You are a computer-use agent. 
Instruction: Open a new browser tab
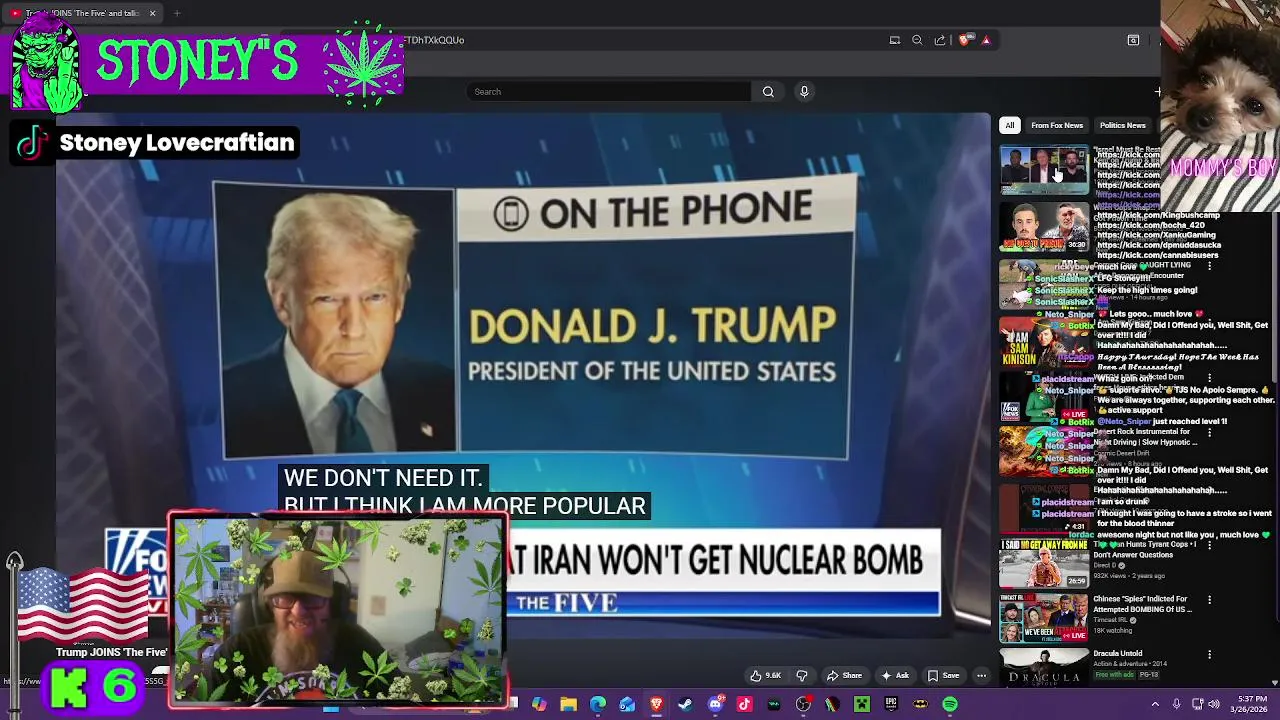pyautogui.click(x=177, y=13)
